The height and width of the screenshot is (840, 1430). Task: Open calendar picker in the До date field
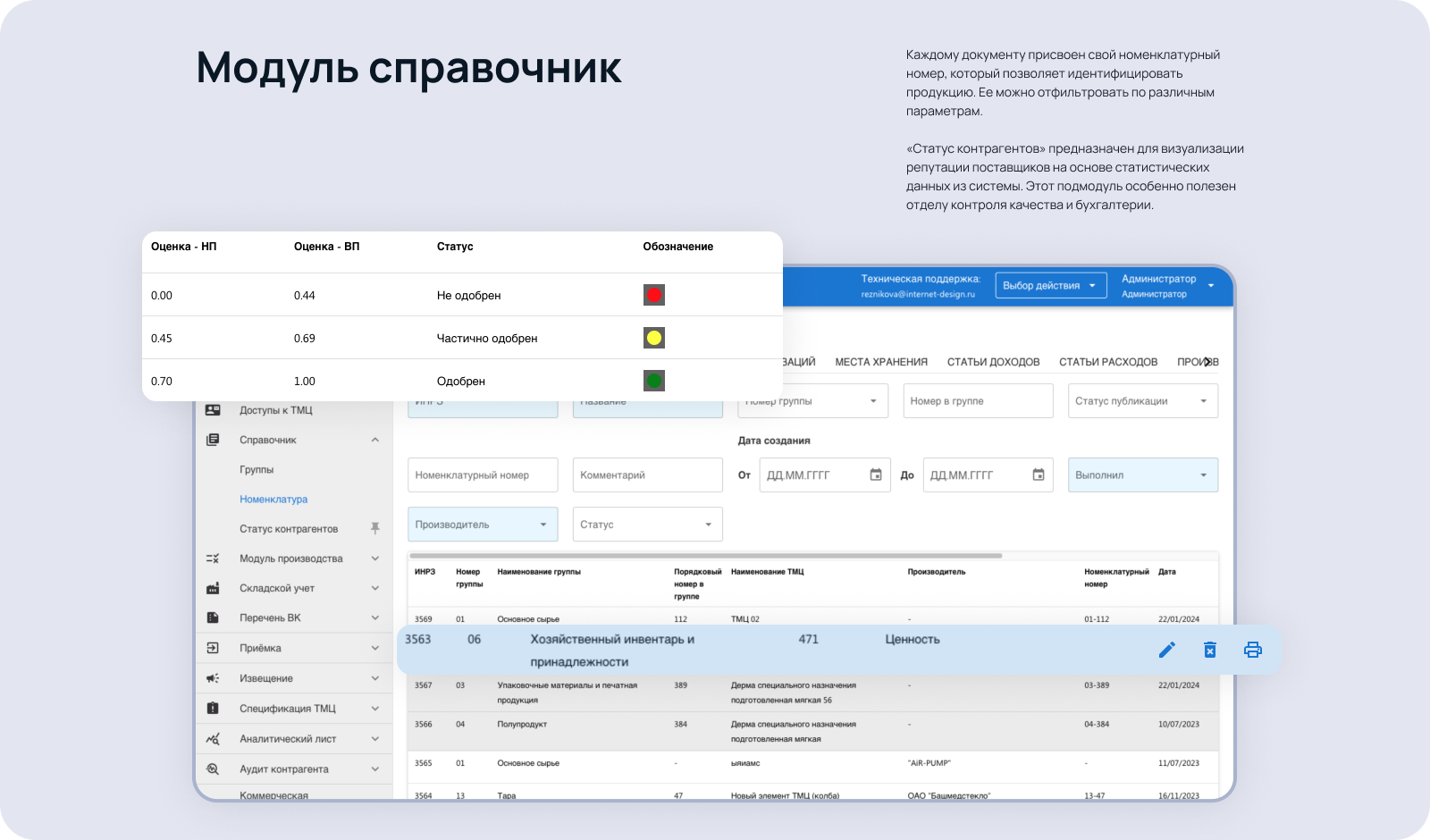click(x=1039, y=475)
